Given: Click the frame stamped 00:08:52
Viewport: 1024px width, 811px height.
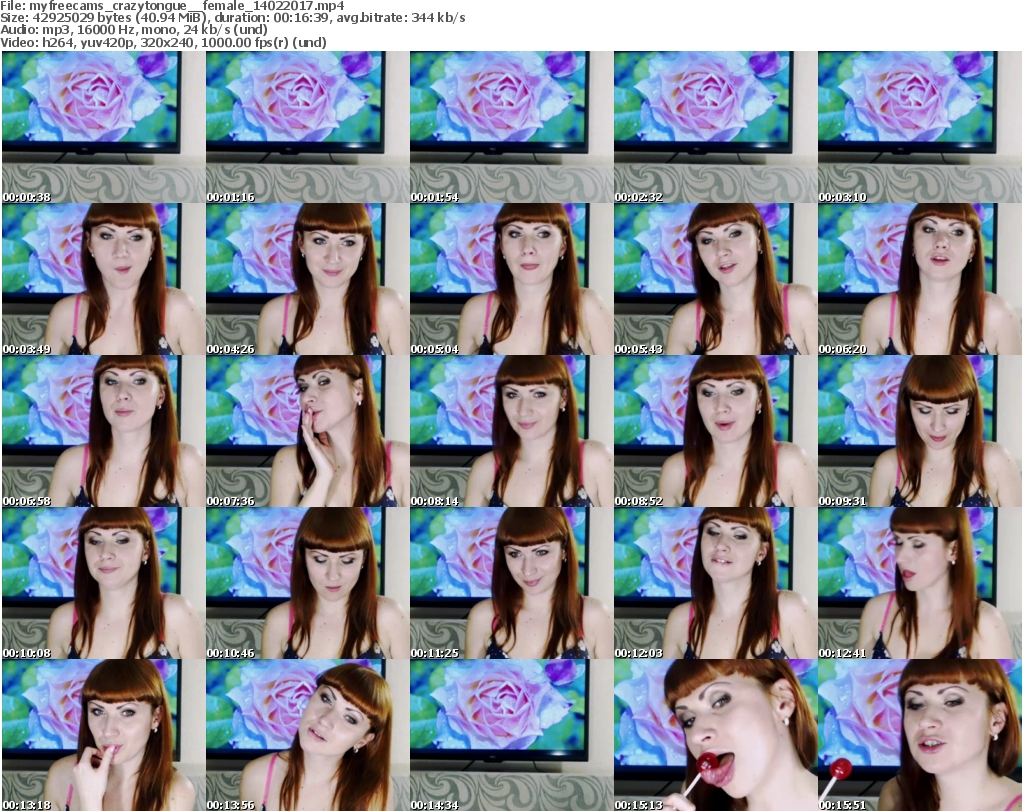Looking at the screenshot, I should [x=716, y=432].
